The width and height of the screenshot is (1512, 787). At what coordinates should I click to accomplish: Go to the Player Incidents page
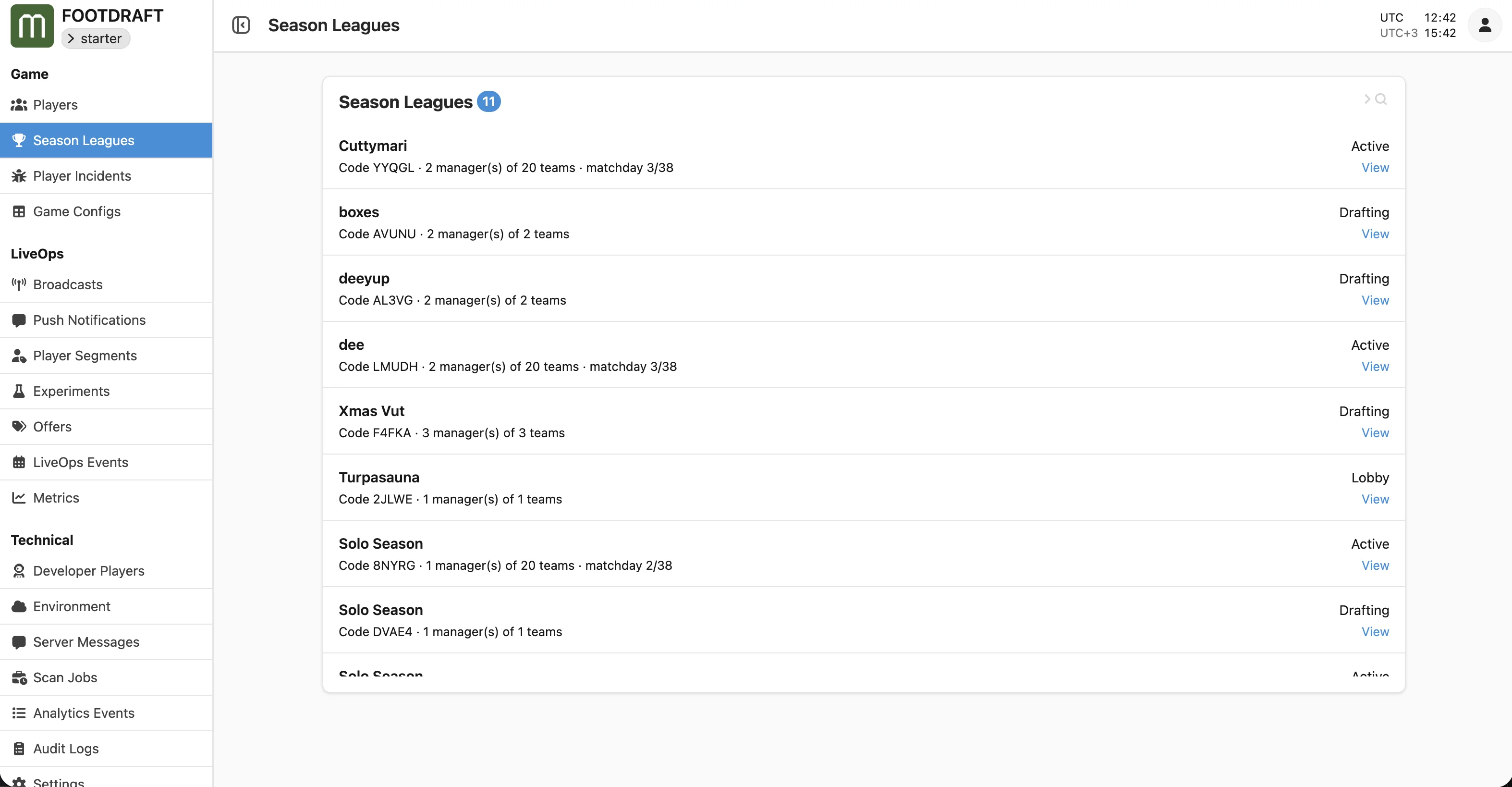[106, 175]
